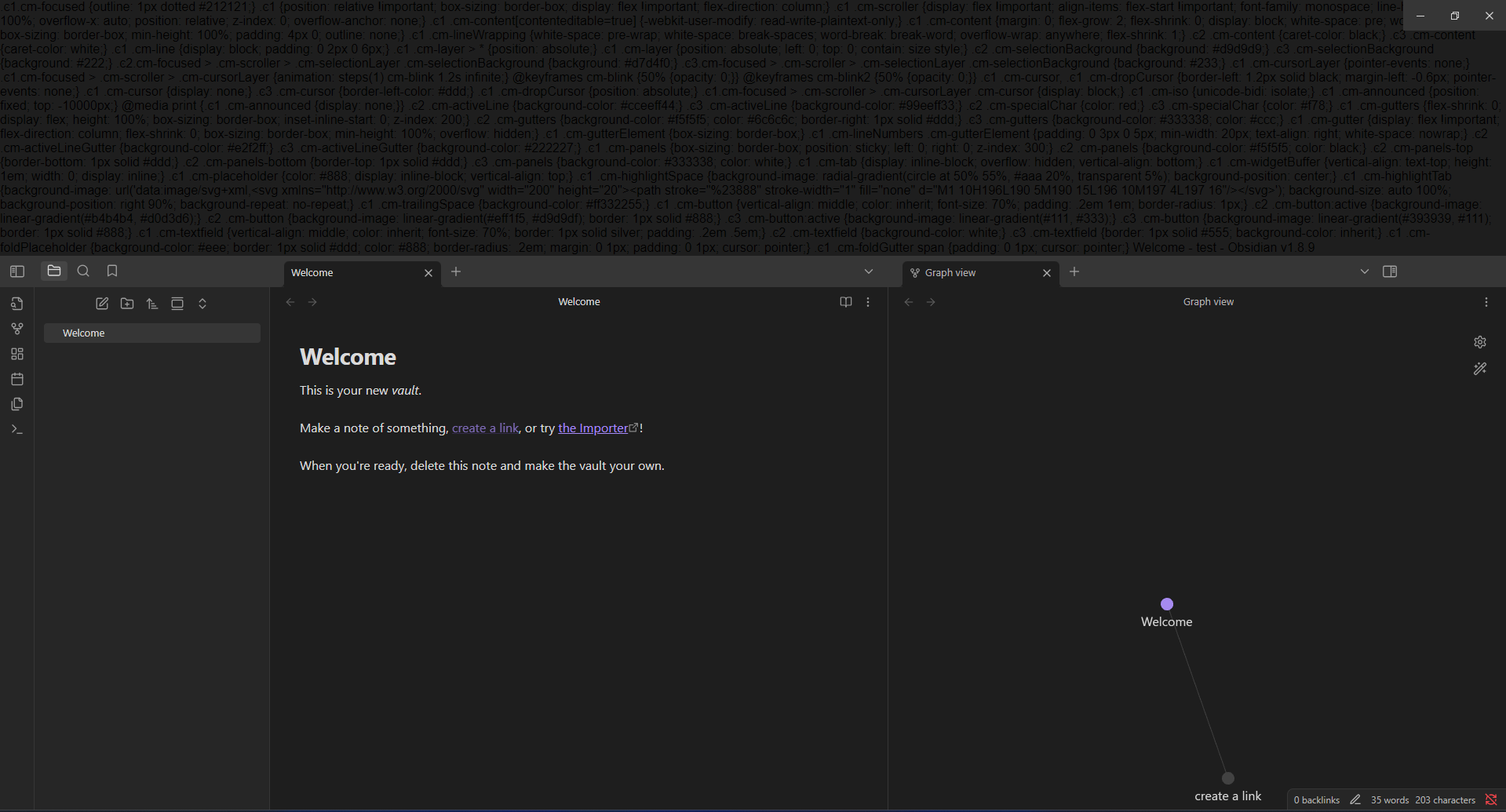Toggle editing mode with the status bar pencil icon
Image resolution: width=1506 pixels, height=812 pixels.
tap(1355, 800)
